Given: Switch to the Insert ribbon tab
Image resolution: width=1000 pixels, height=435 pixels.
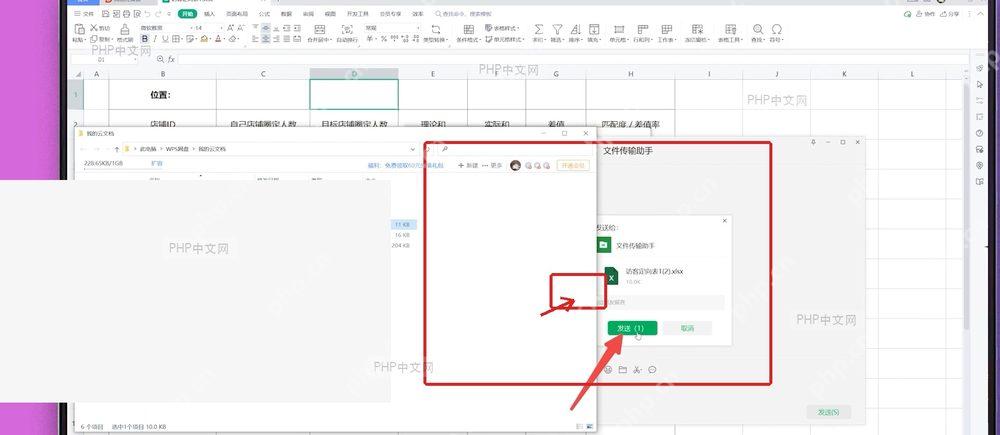Looking at the screenshot, I should coord(209,13).
